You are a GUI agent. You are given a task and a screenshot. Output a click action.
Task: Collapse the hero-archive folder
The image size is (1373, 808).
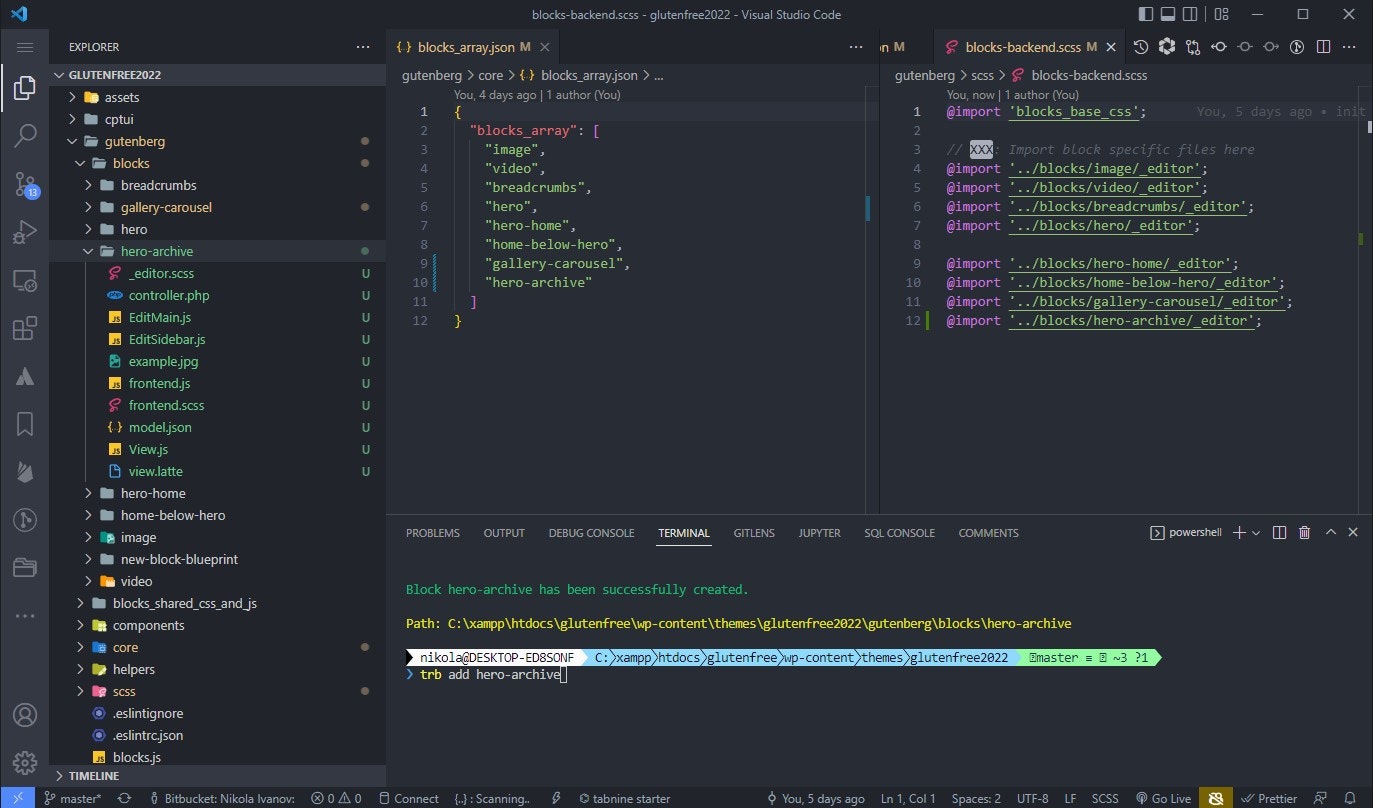[218, 251]
